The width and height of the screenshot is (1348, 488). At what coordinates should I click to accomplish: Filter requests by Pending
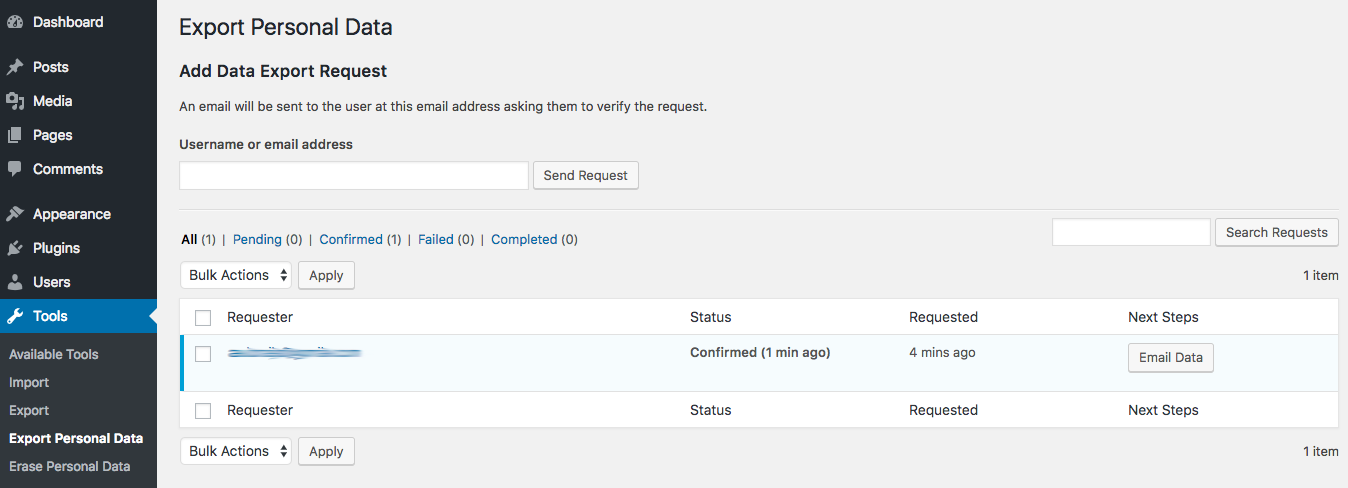257,239
